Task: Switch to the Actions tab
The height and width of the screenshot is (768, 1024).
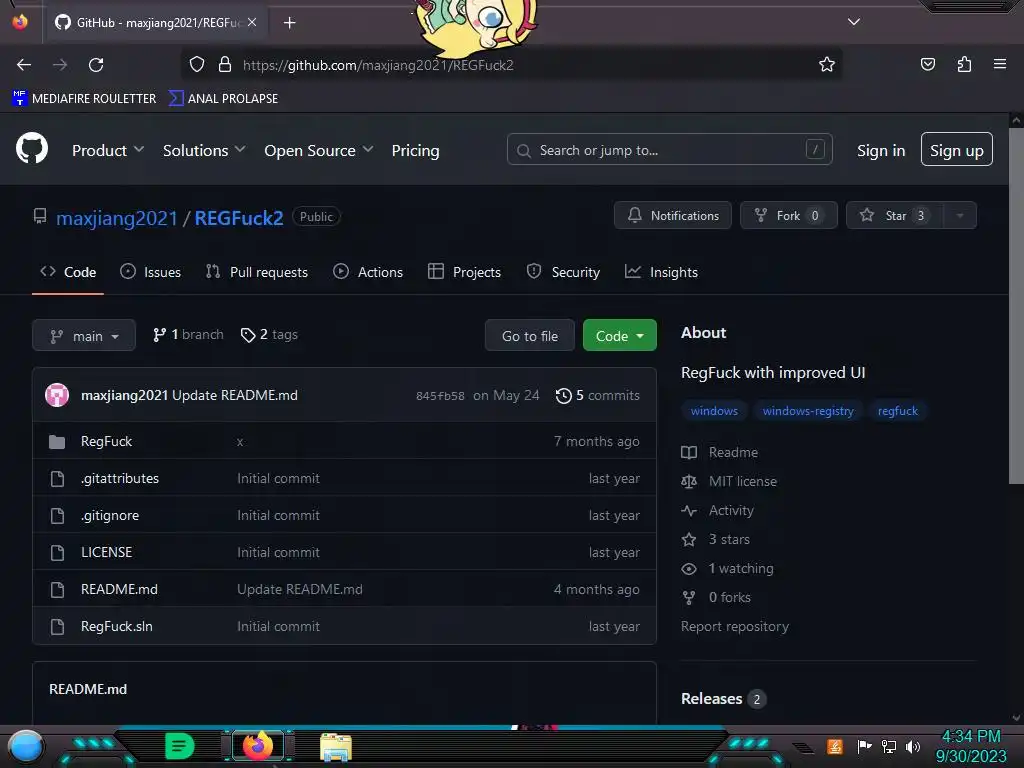Action: [x=368, y=272]
